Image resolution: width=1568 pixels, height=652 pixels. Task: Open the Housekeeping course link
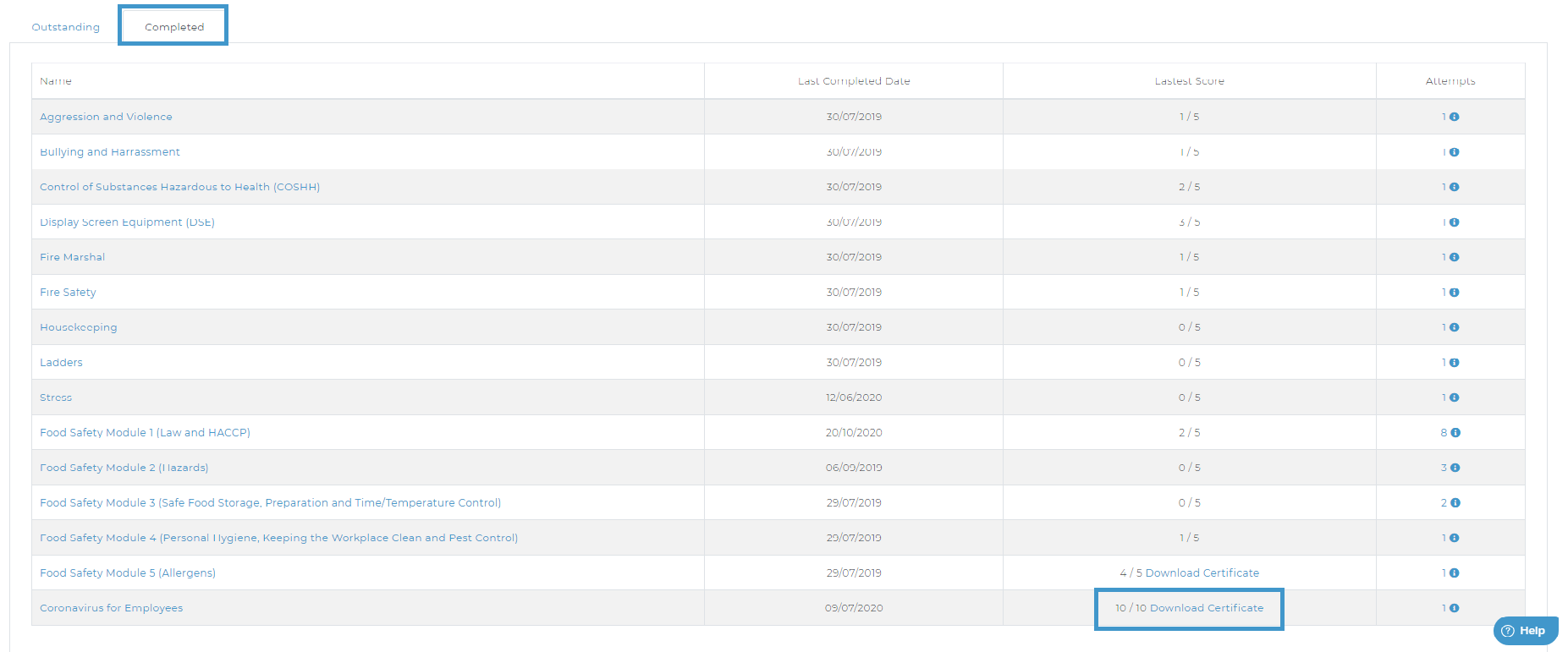[x=79, y=327]
